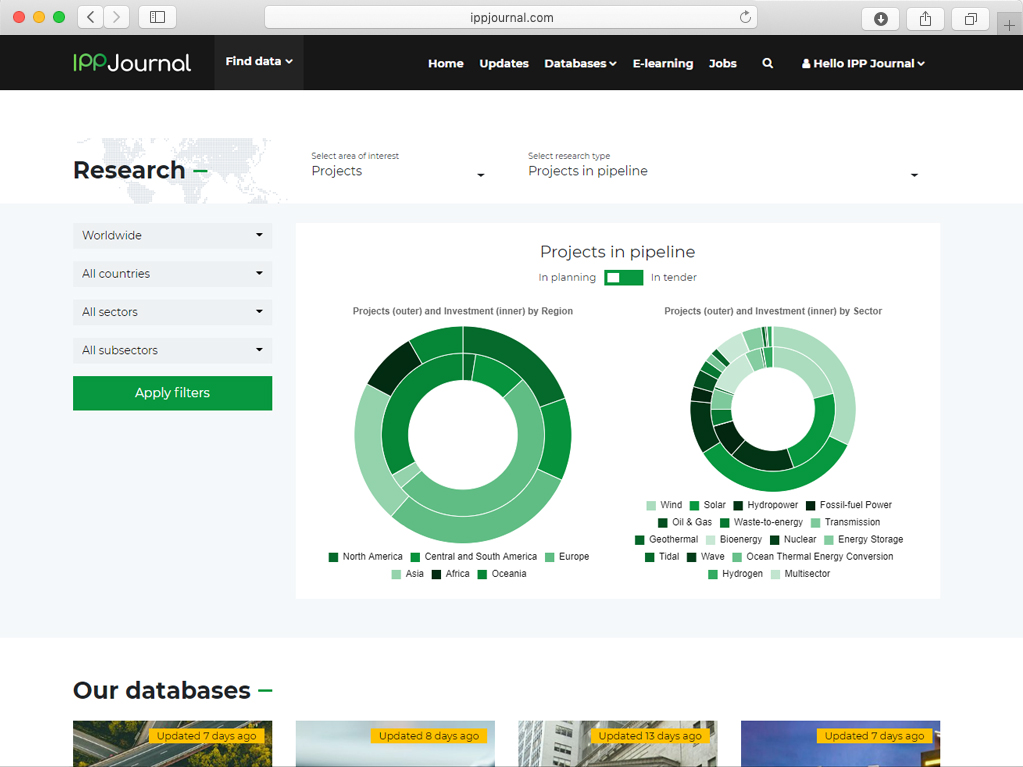Show all tabs overview icon
This screenshot has height=767, width=1023.
coord(970,18)
